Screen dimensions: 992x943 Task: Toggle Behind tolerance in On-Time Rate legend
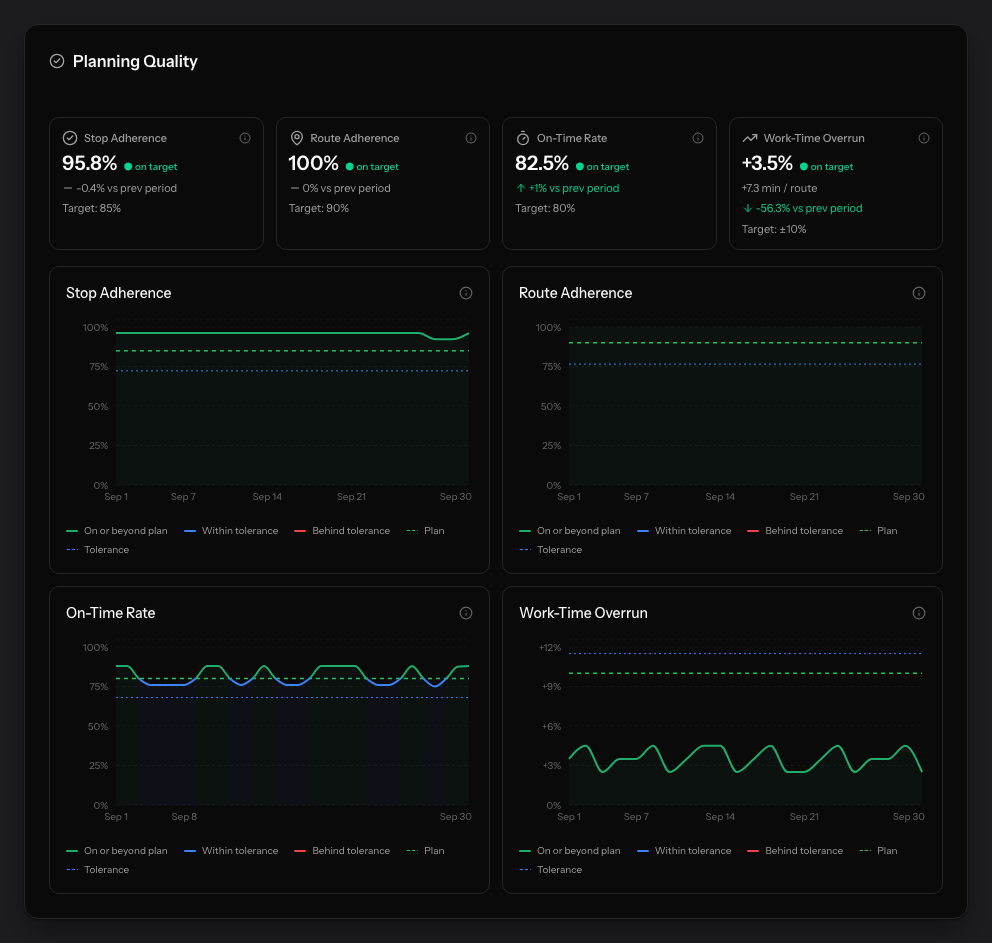[x=342, y=851]
